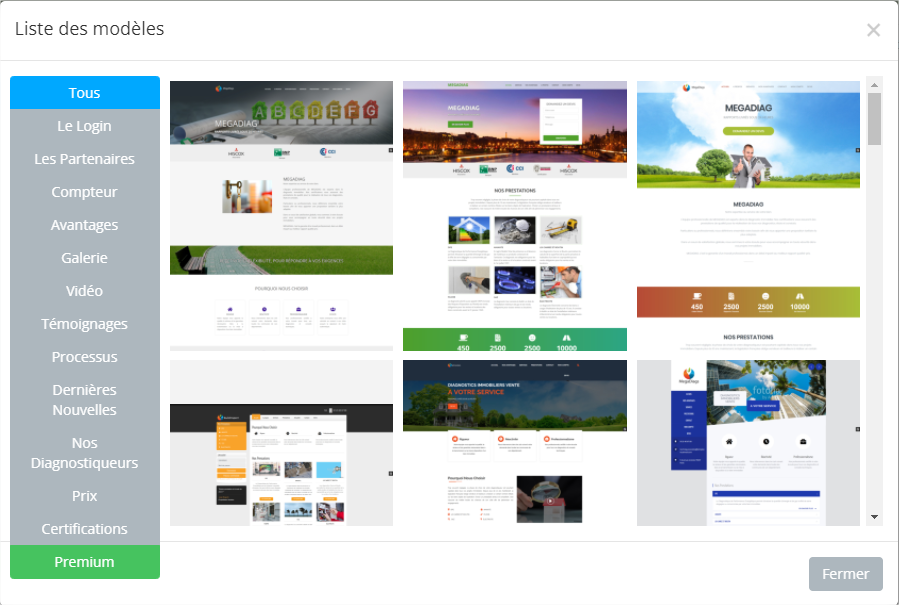The image size is (899, 605).
Task: Pick the dark header orange sidebar template
Action: click(x=282, y=443)
